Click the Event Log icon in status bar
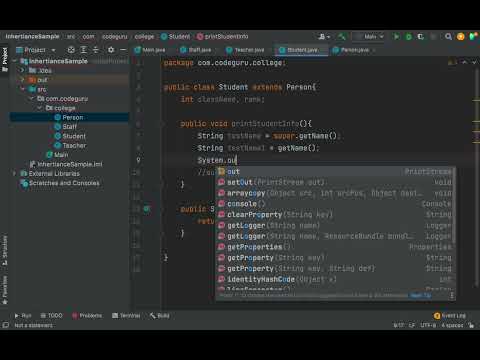 (x=437, y=315)
